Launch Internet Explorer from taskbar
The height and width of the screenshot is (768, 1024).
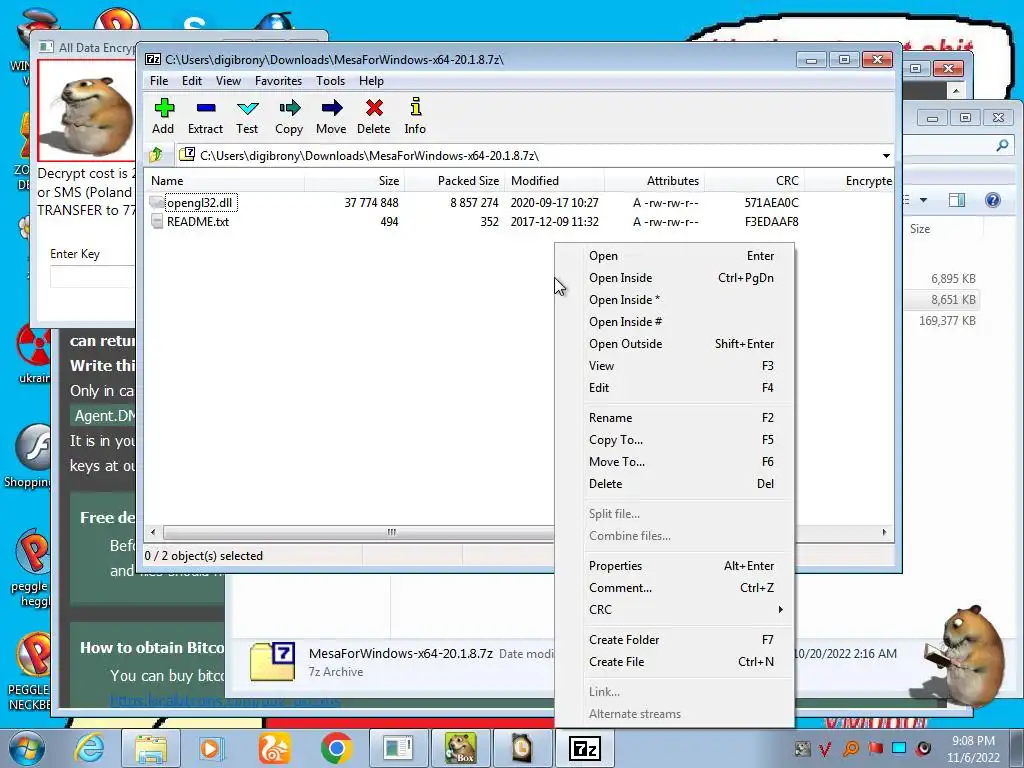coord(89,748)
